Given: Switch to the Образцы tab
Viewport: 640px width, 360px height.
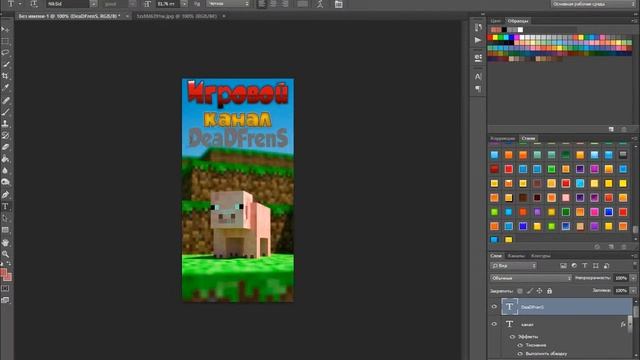Looking at the screenshot, I should 518,21.
